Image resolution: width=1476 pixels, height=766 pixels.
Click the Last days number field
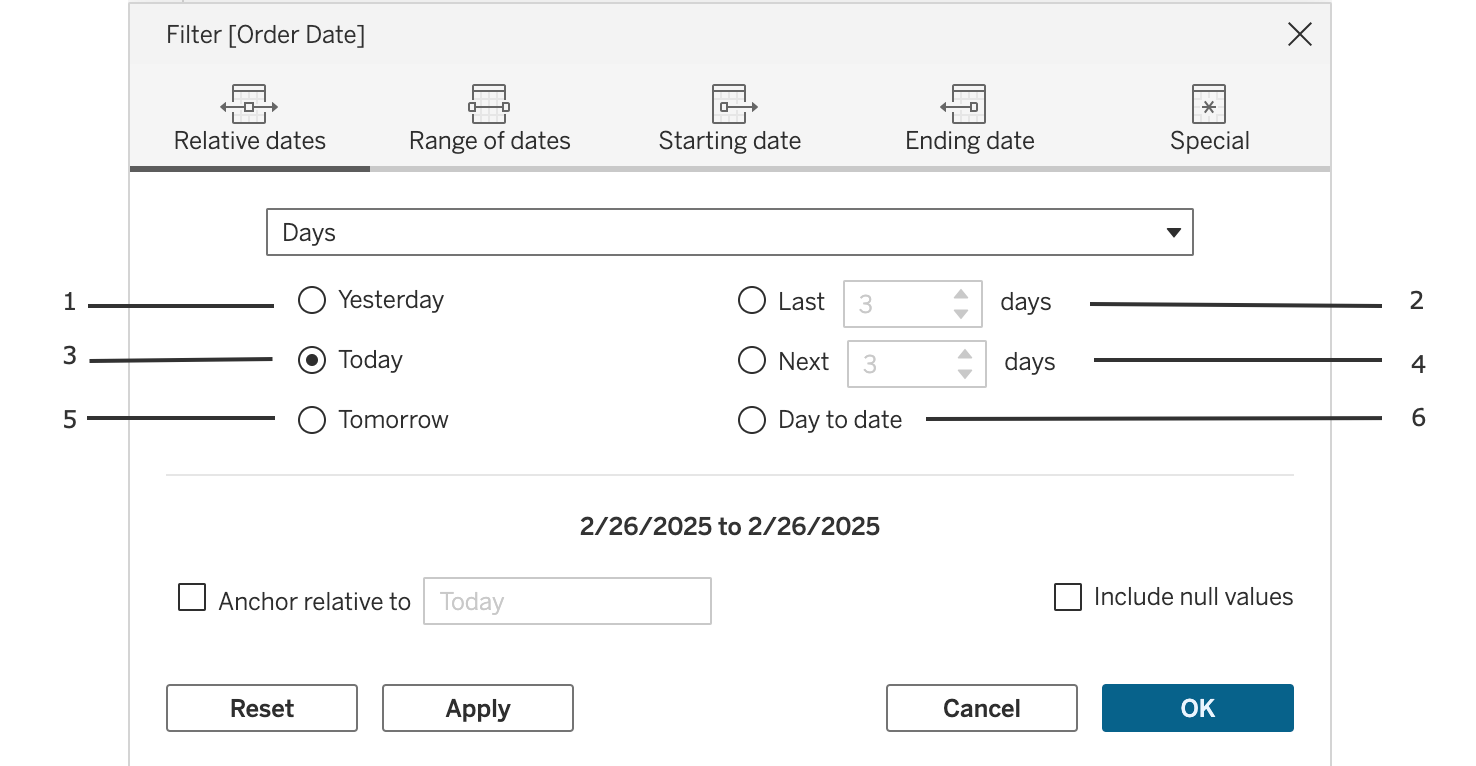point(913,304)
